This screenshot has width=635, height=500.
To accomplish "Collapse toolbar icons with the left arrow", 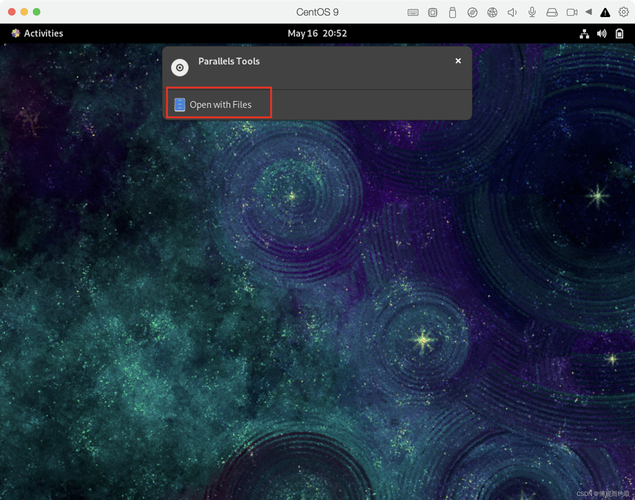I will (x=588, y=12).
